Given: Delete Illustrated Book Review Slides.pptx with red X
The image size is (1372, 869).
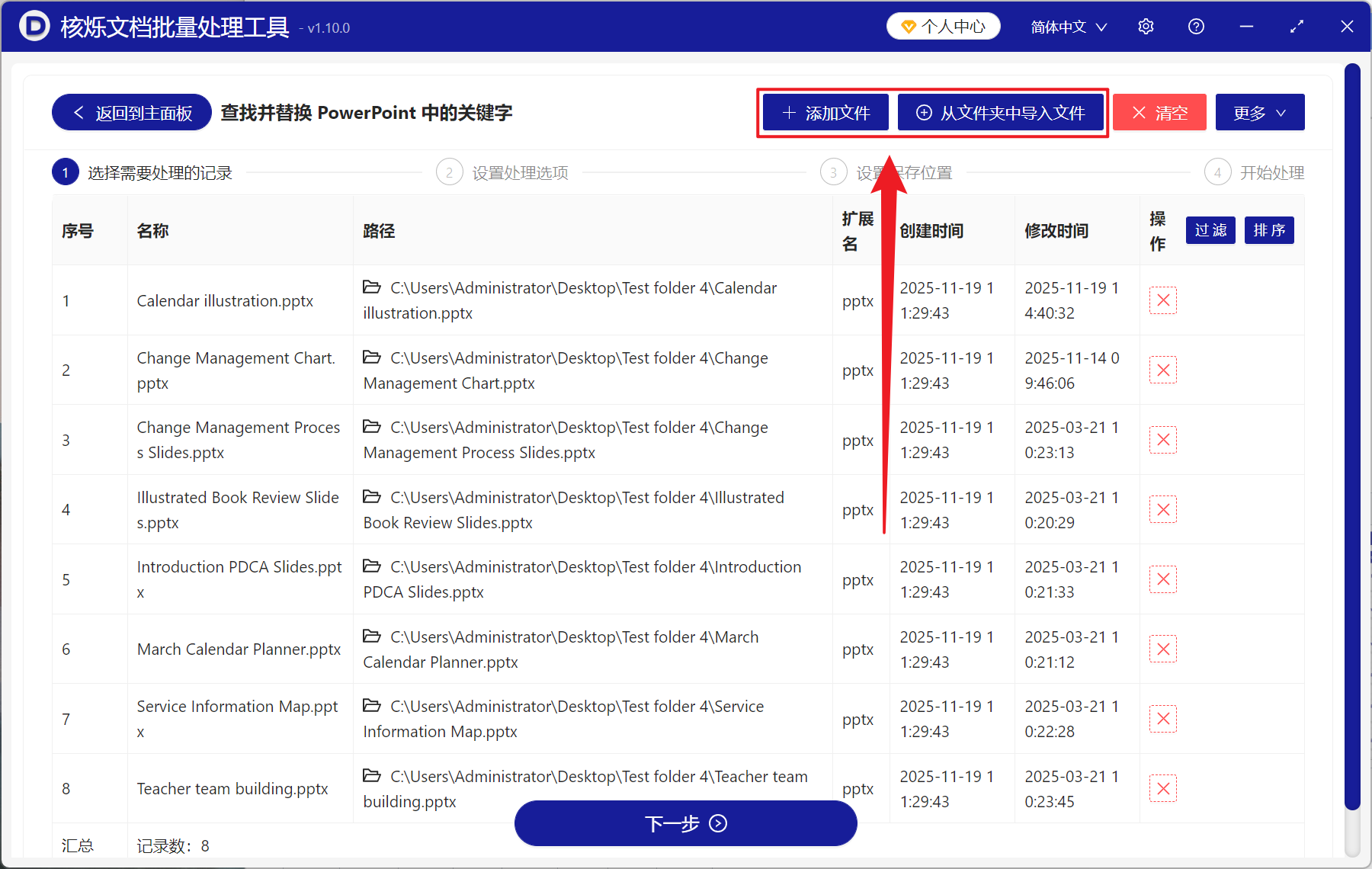Looking at the screenshot, I should pos(1162,509).
